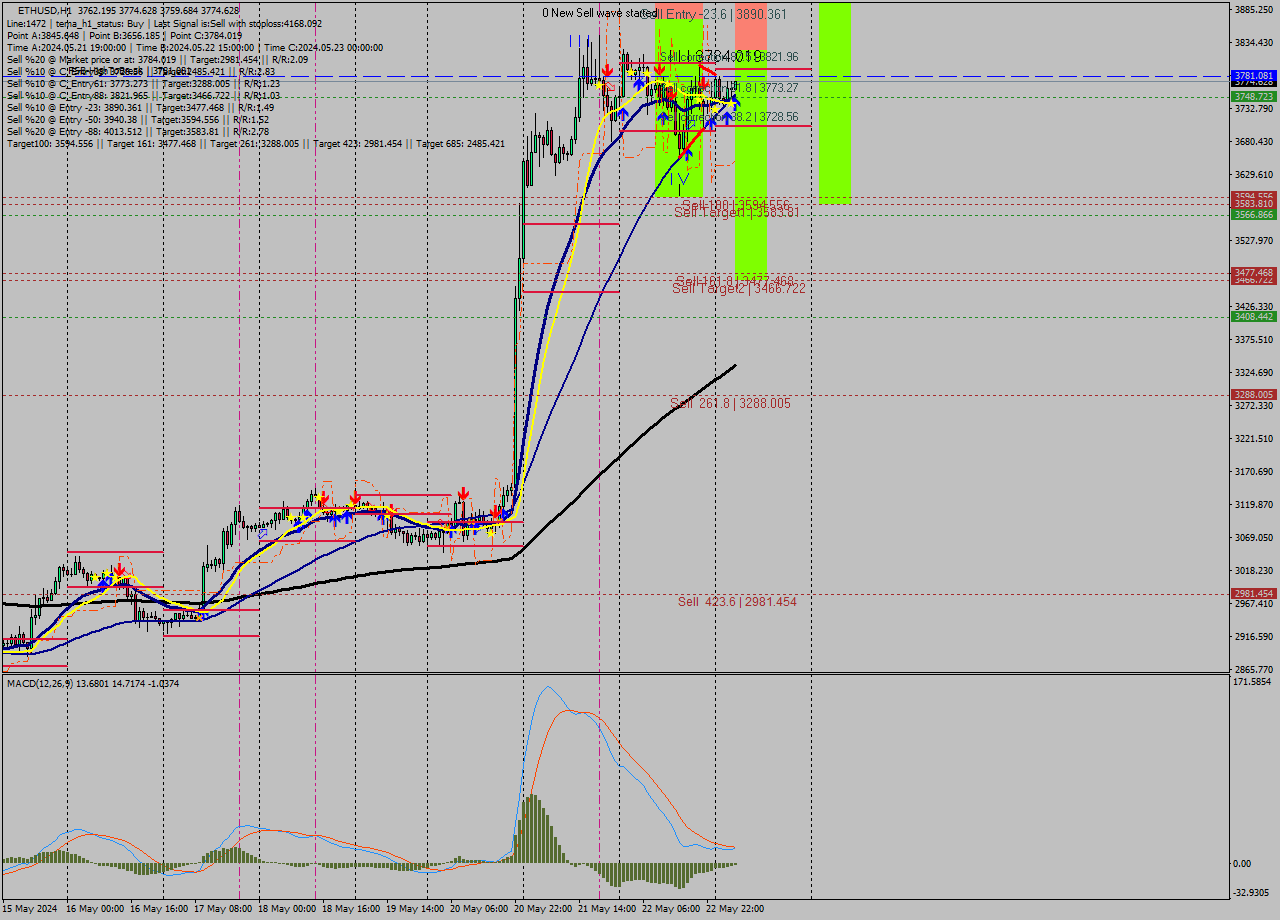Screen dimensions: 1280x920
Task: Select the Sell 423.6 | 2981.454 level label
Action: (x=737, y=603)
